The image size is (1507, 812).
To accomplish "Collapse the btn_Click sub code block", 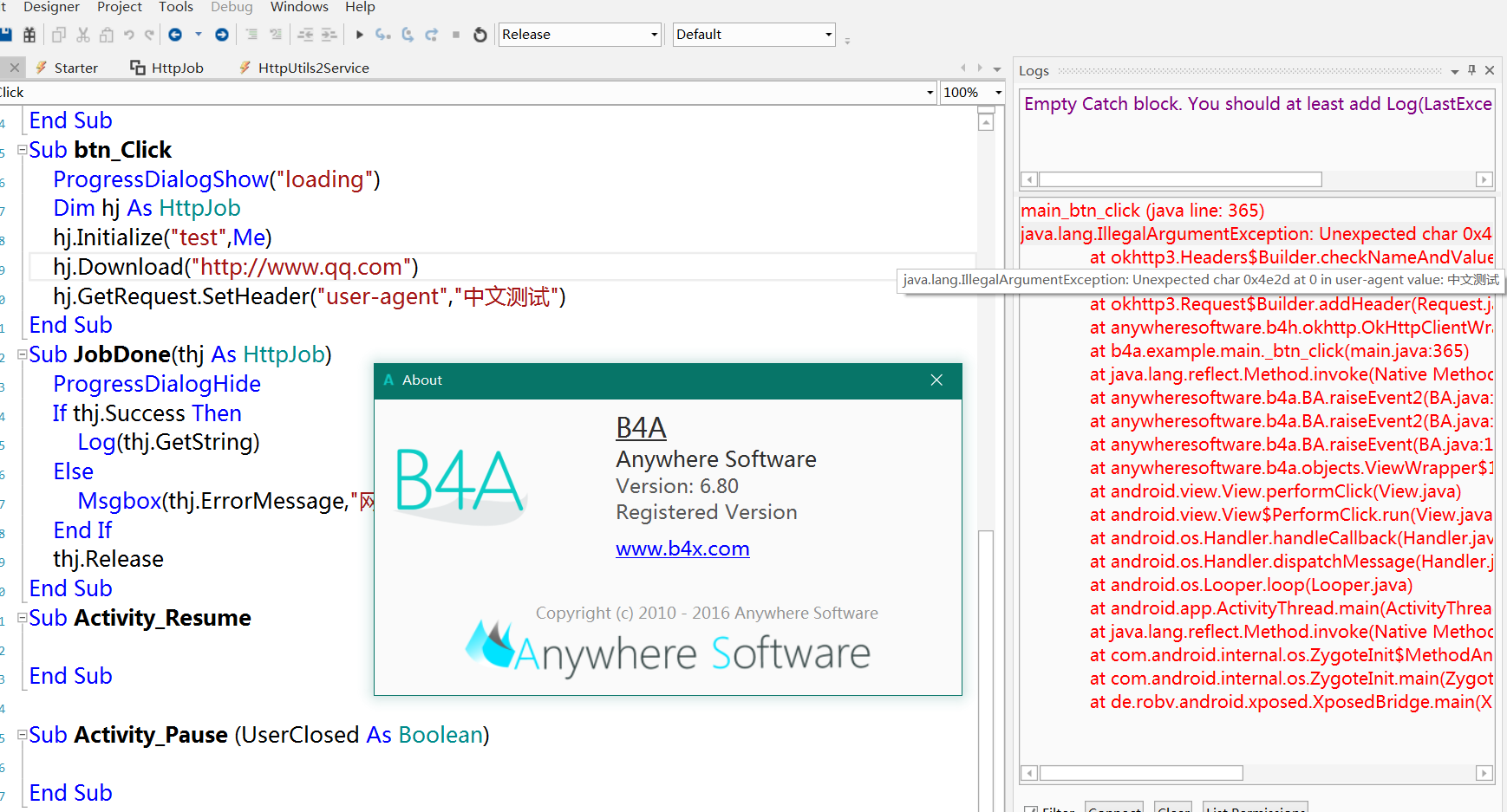I will [x=23, y=150].
